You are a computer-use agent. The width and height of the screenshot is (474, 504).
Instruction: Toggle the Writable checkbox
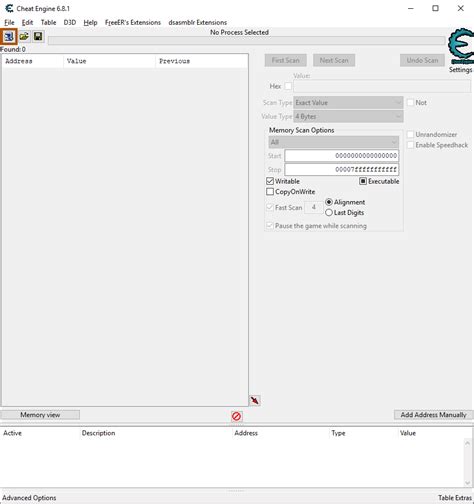[270, 181]
